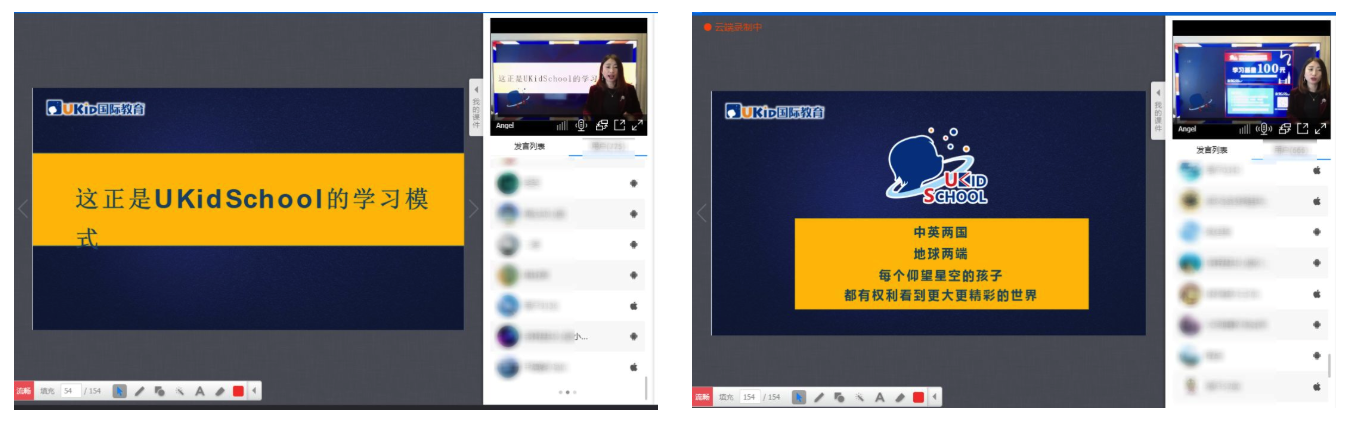Select the pointer tool in right screenshot toolbar
Screen dimensions: 1352x430
click(799, 397)
